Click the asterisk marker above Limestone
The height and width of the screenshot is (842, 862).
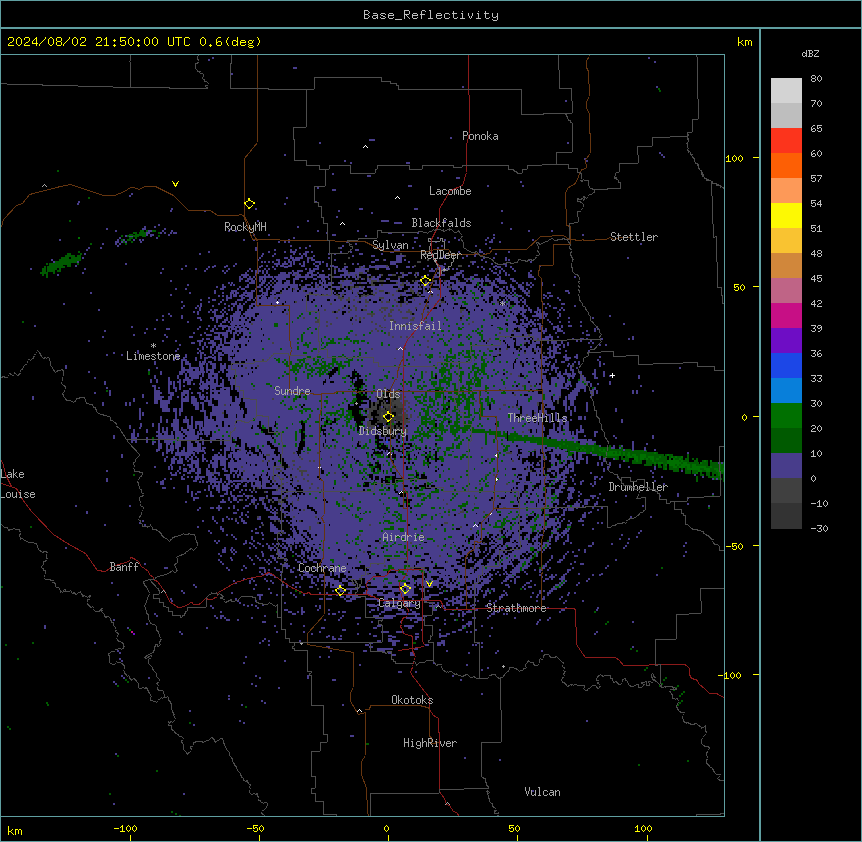pos(153,345)
